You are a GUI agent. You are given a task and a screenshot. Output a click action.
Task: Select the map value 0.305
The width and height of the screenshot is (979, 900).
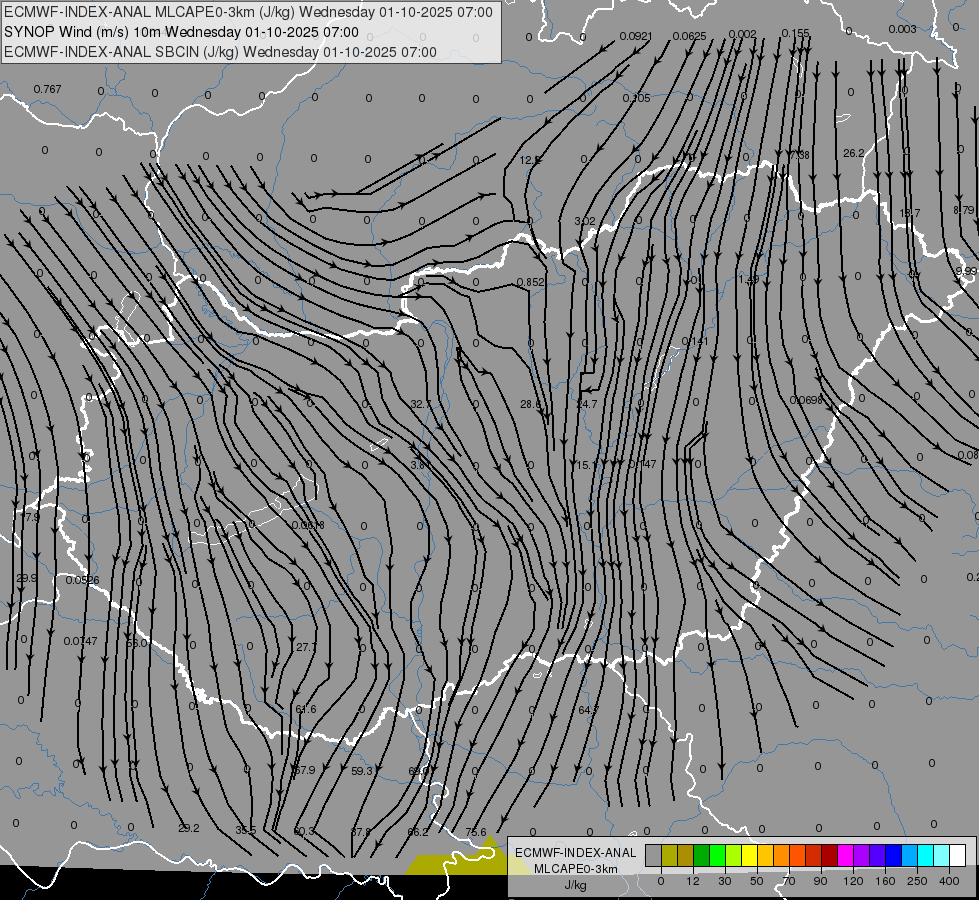(x=636, y=98)
